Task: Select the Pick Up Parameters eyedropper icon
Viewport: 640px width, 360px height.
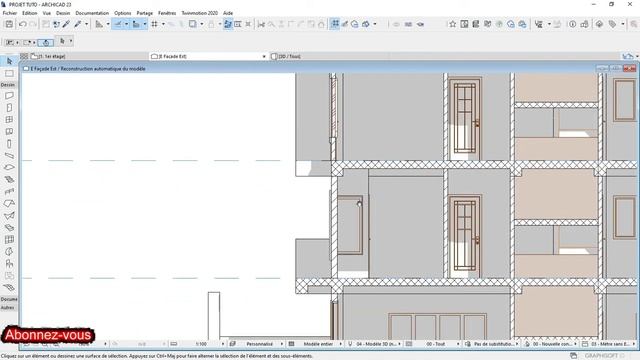Action: [x=66, y=24]
